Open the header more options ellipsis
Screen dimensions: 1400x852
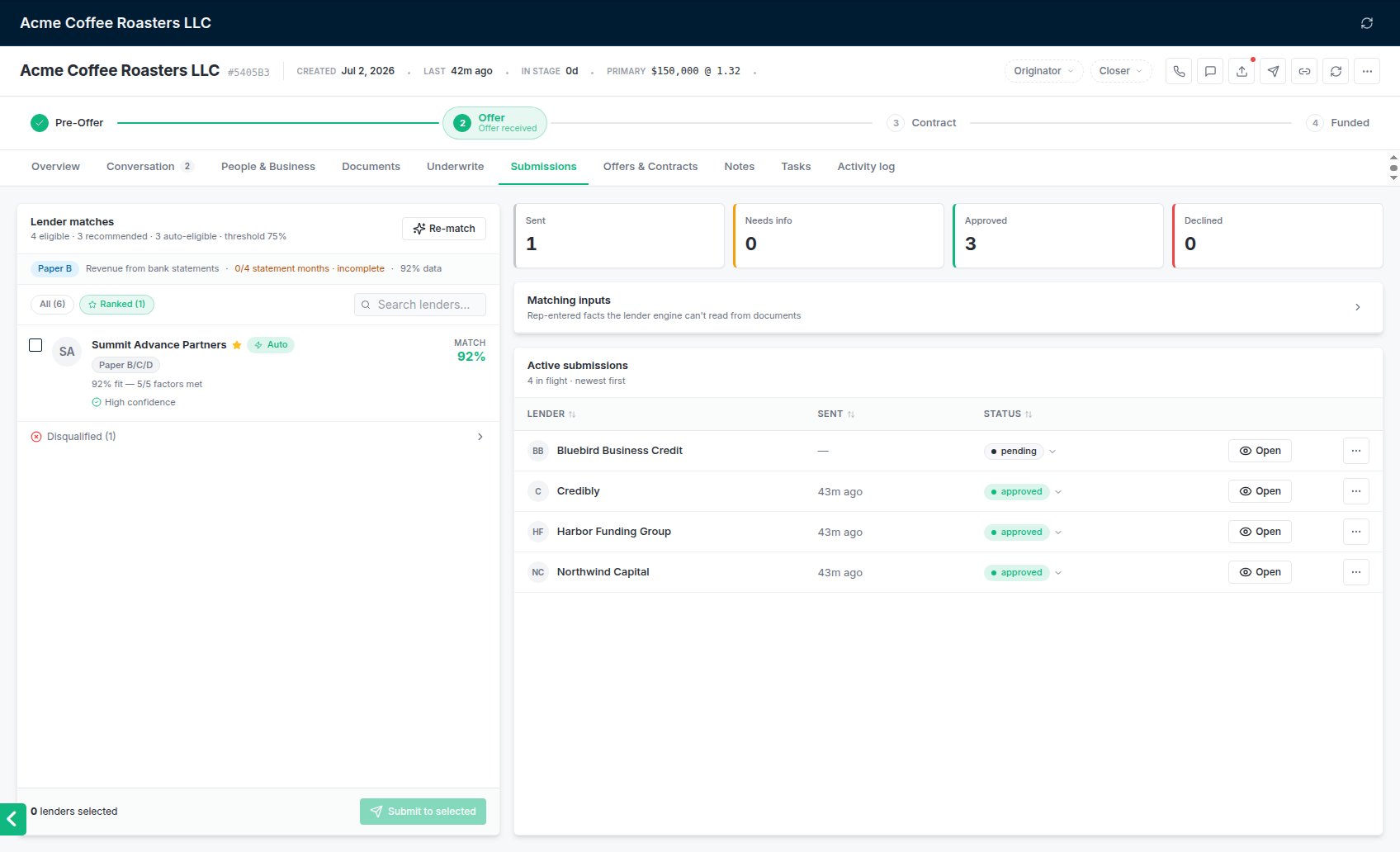[1367, 71]
